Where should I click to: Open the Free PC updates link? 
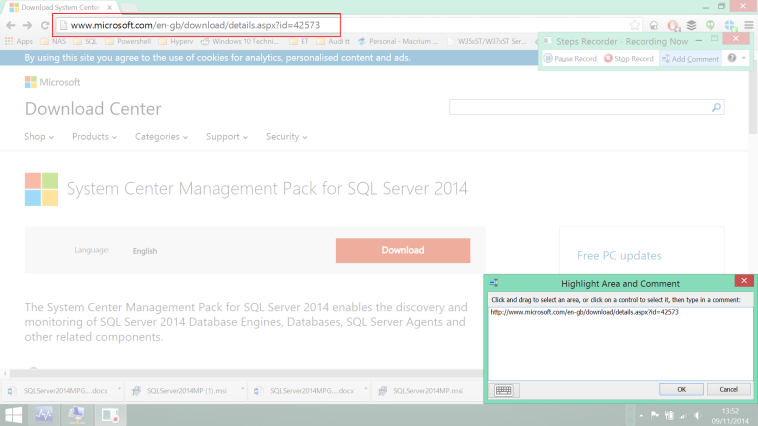[619, 256]
